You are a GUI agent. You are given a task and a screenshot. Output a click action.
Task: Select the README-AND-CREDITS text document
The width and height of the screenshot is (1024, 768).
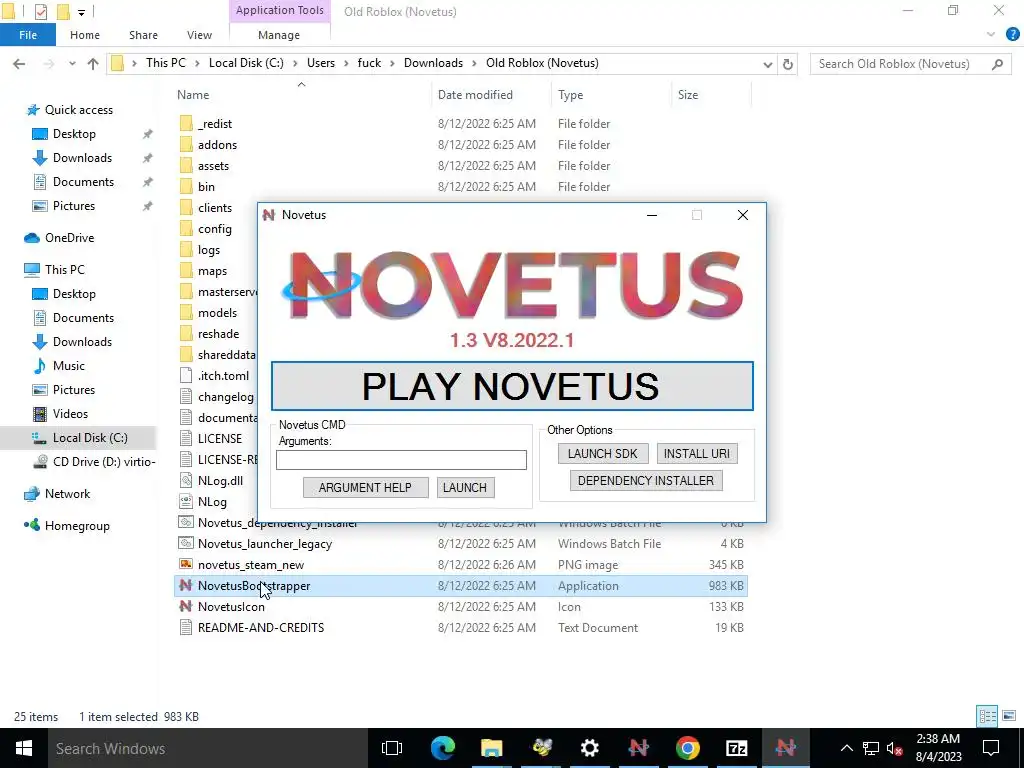[261, 628]
